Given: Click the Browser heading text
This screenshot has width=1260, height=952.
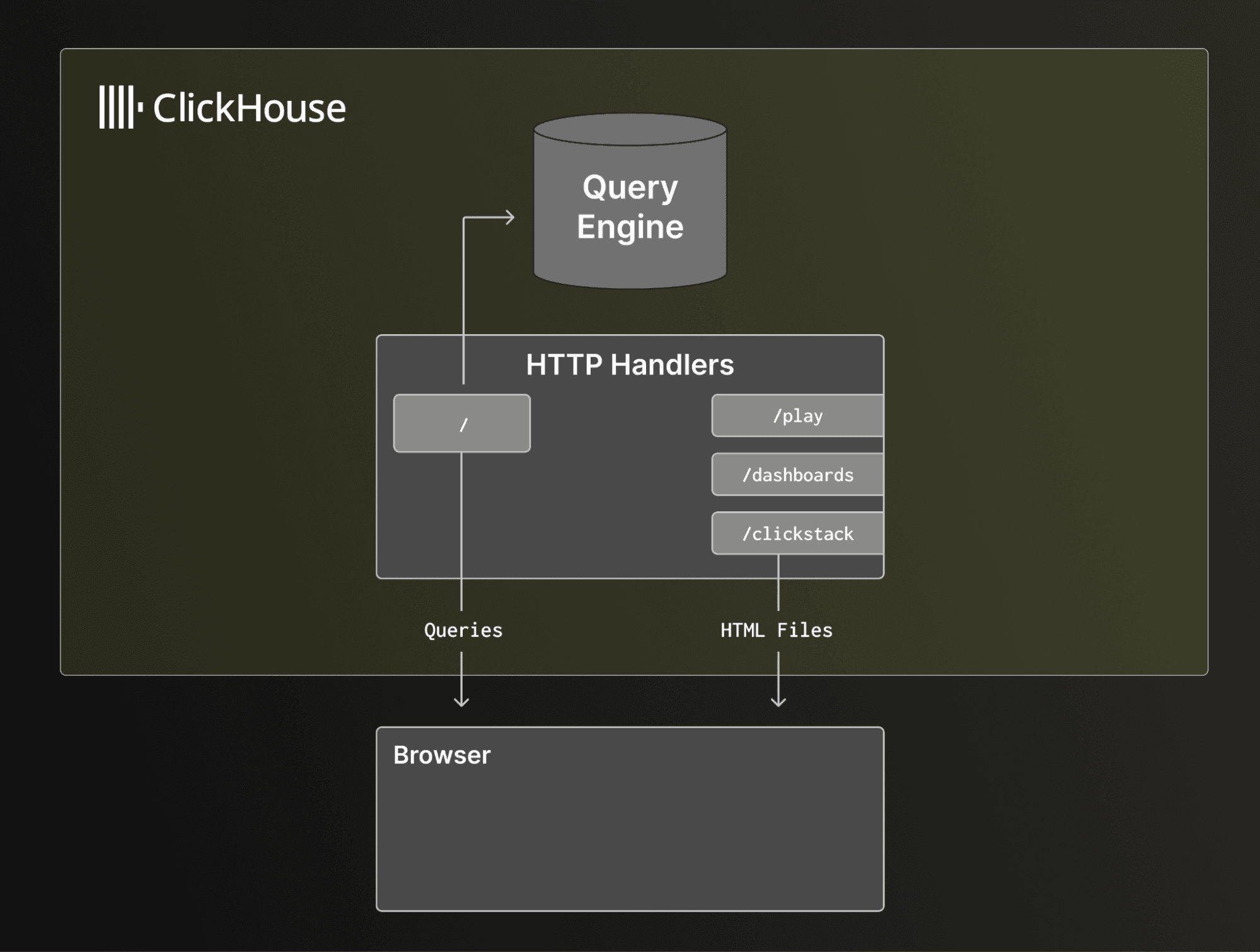Looking at the screenshot, I should pyautogui.click(x=442, y=755).
